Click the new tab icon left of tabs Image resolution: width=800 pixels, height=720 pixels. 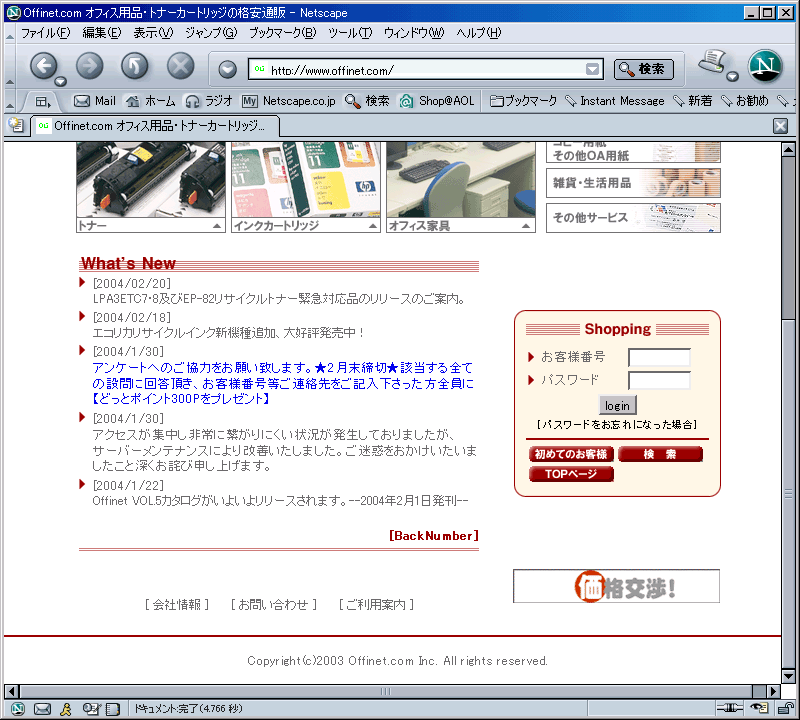(x=16, y=125)
